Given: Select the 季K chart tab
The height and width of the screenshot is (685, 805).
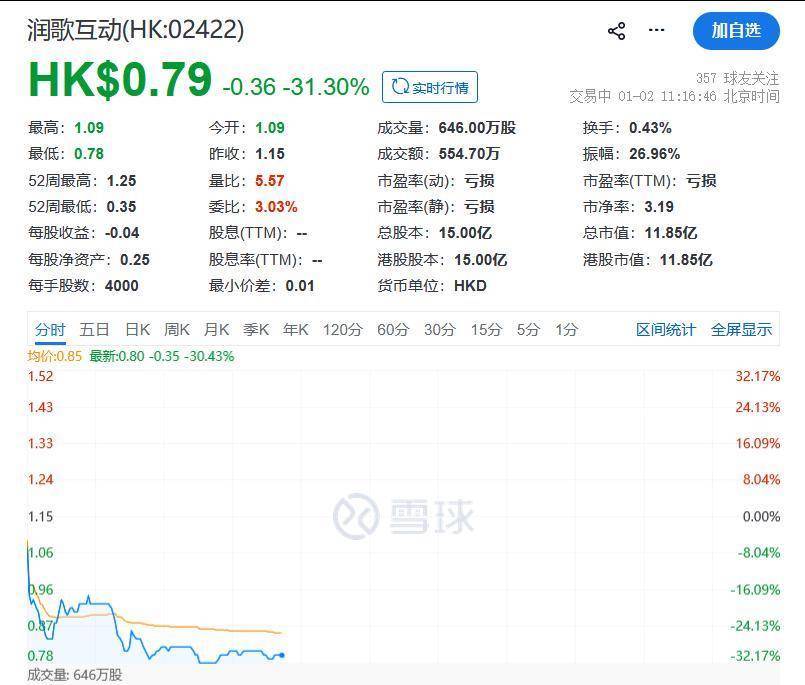Looking at the screenshot, I should click(x=256, y=330).
